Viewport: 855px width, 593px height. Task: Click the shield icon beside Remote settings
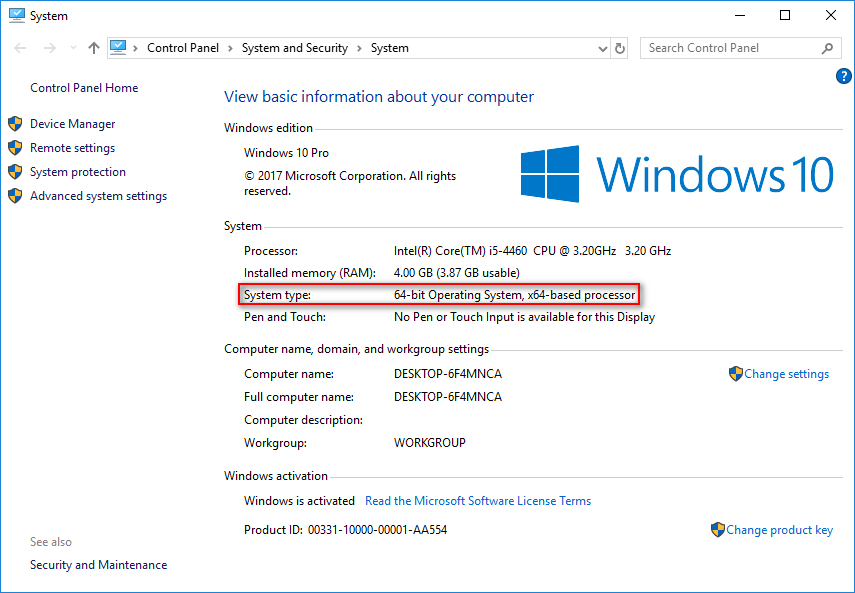click(15, 148)
